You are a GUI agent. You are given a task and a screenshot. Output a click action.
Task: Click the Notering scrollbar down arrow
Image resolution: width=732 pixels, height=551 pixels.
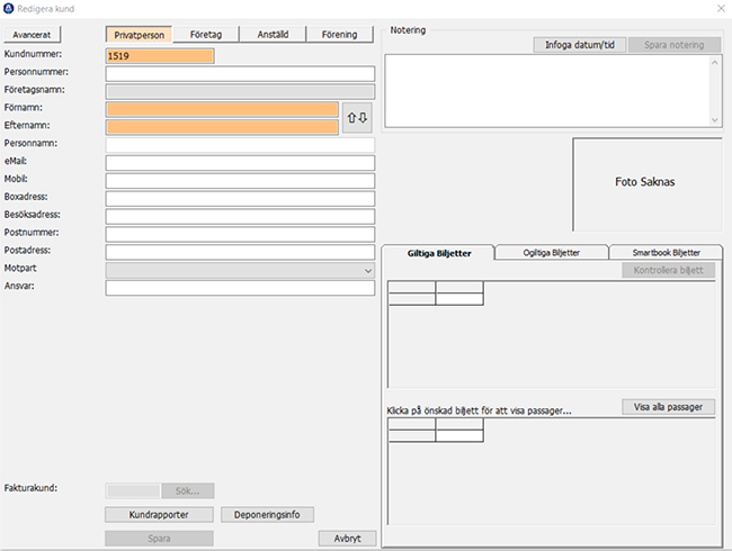(715, 120)
